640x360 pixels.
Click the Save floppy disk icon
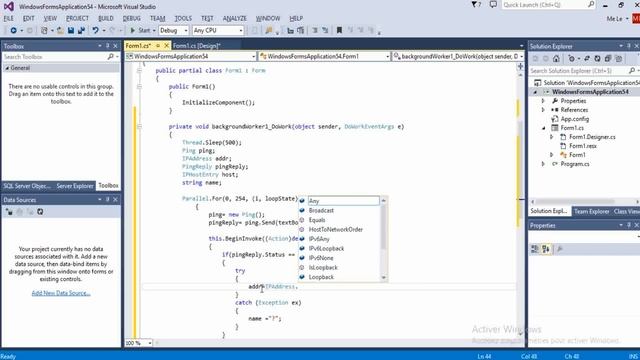(71, 31)
